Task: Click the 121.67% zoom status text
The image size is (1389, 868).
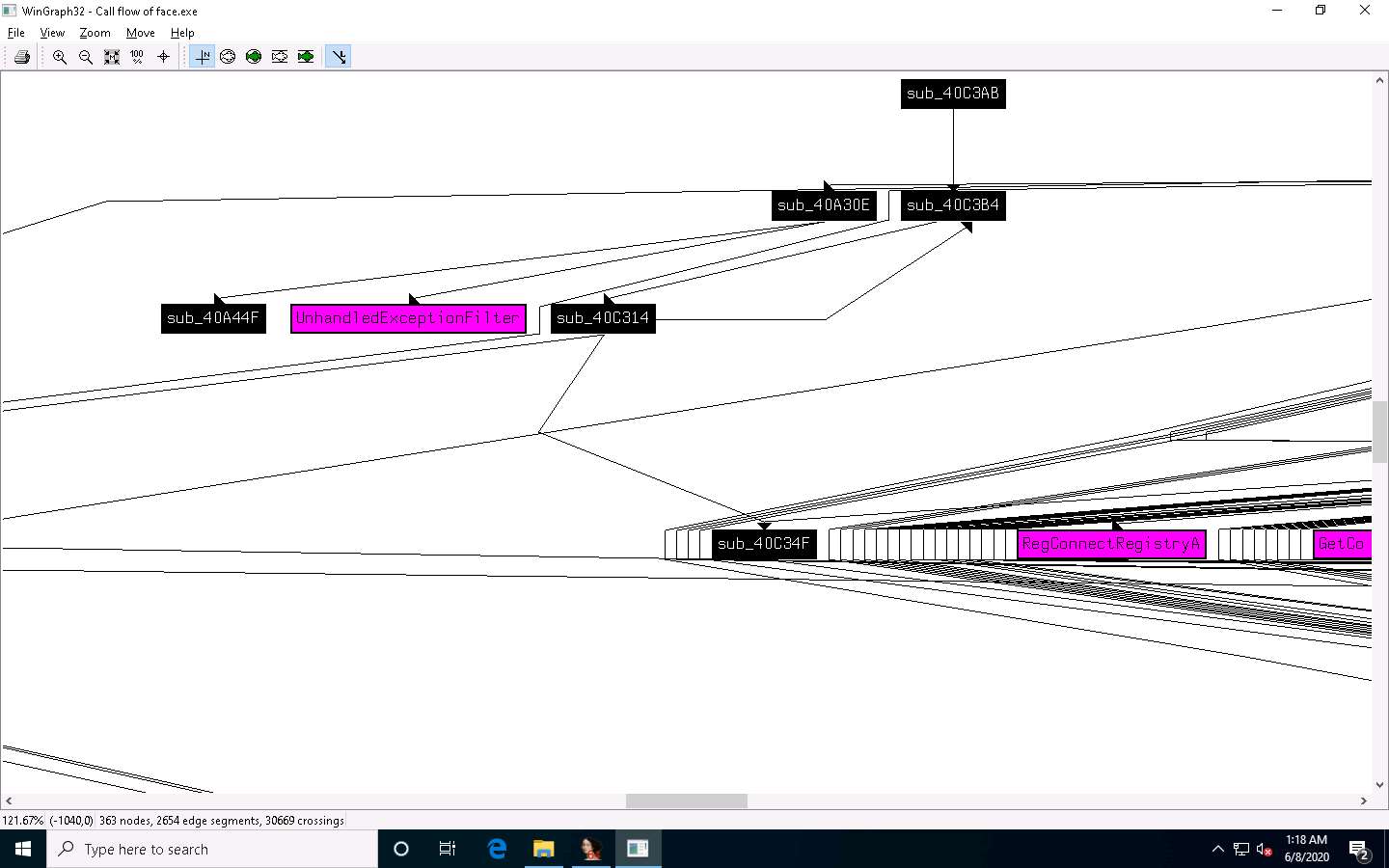Action: 23,821
